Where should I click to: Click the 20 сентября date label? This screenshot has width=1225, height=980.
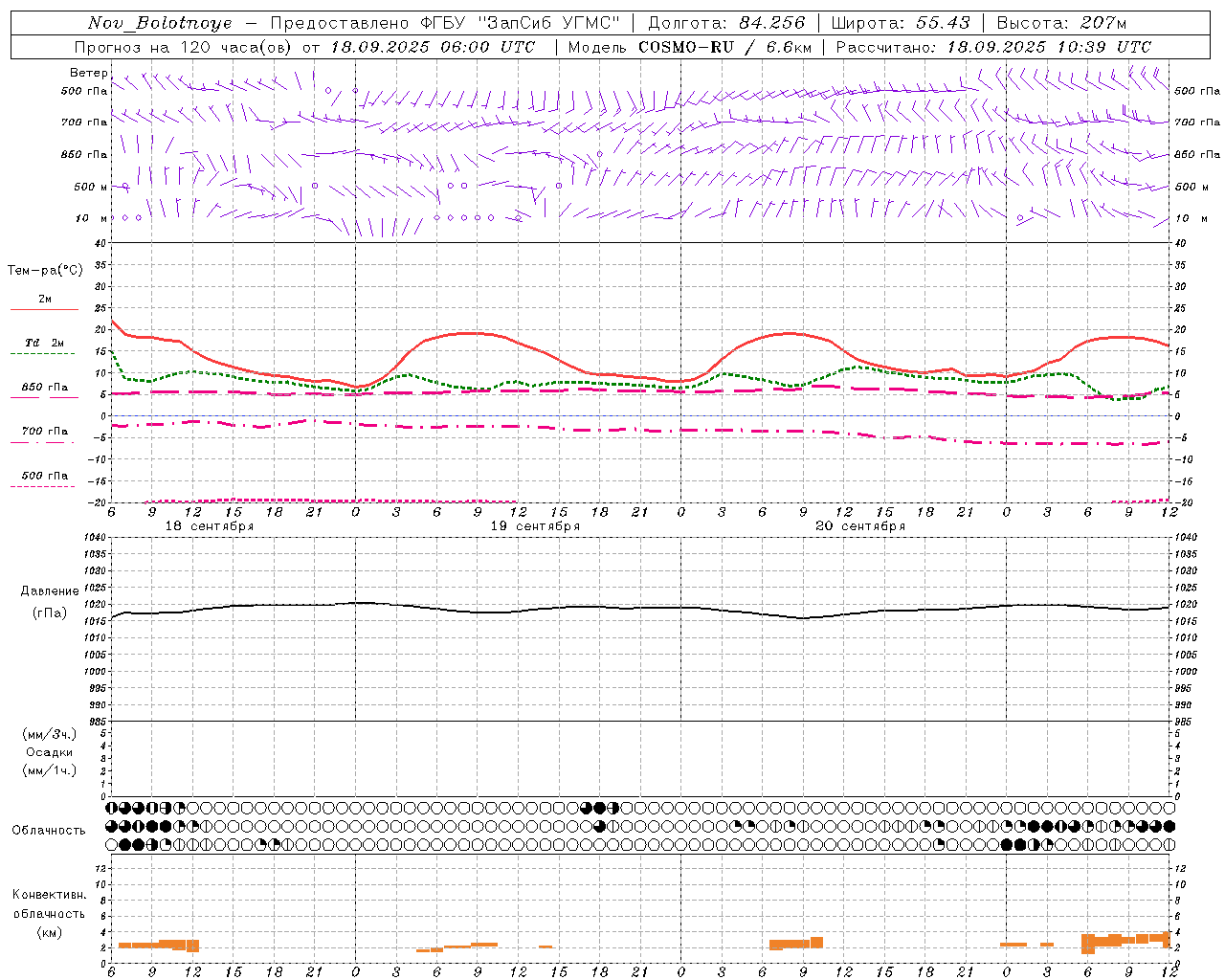pyautogui.click(x=860, y=526)
